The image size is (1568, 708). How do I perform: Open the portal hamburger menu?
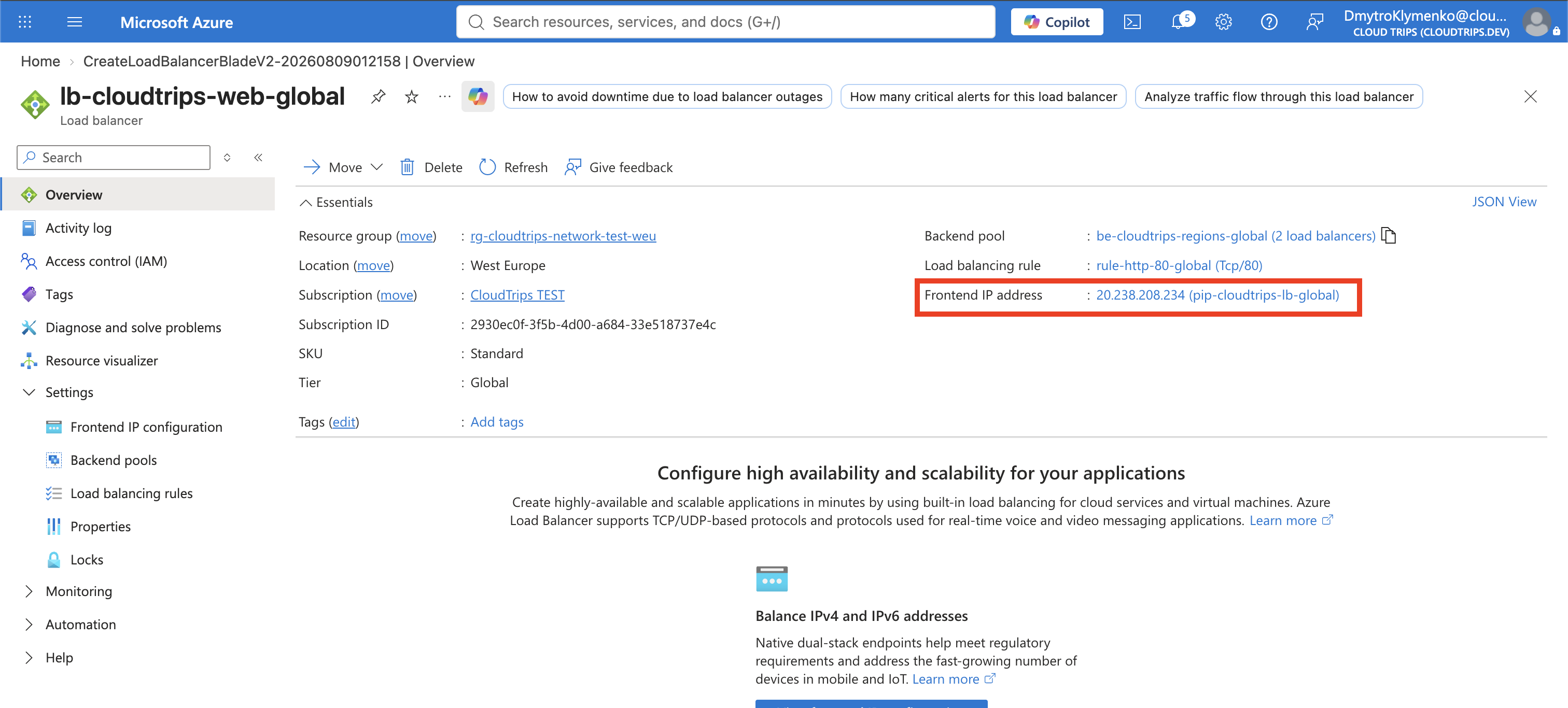(74, 22)
